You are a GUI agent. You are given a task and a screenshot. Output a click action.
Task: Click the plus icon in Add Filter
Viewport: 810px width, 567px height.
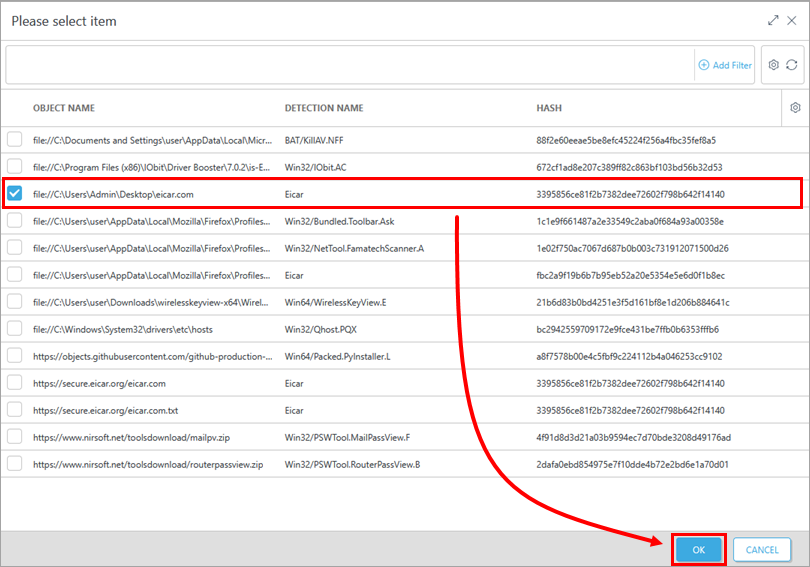coord(704,65)
